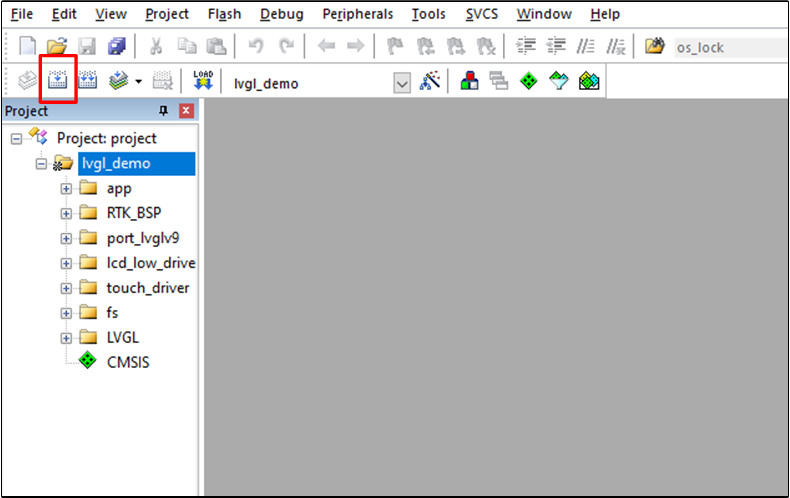
Task: Collapse the lvgl_demo target node
Action: (41, 164)
